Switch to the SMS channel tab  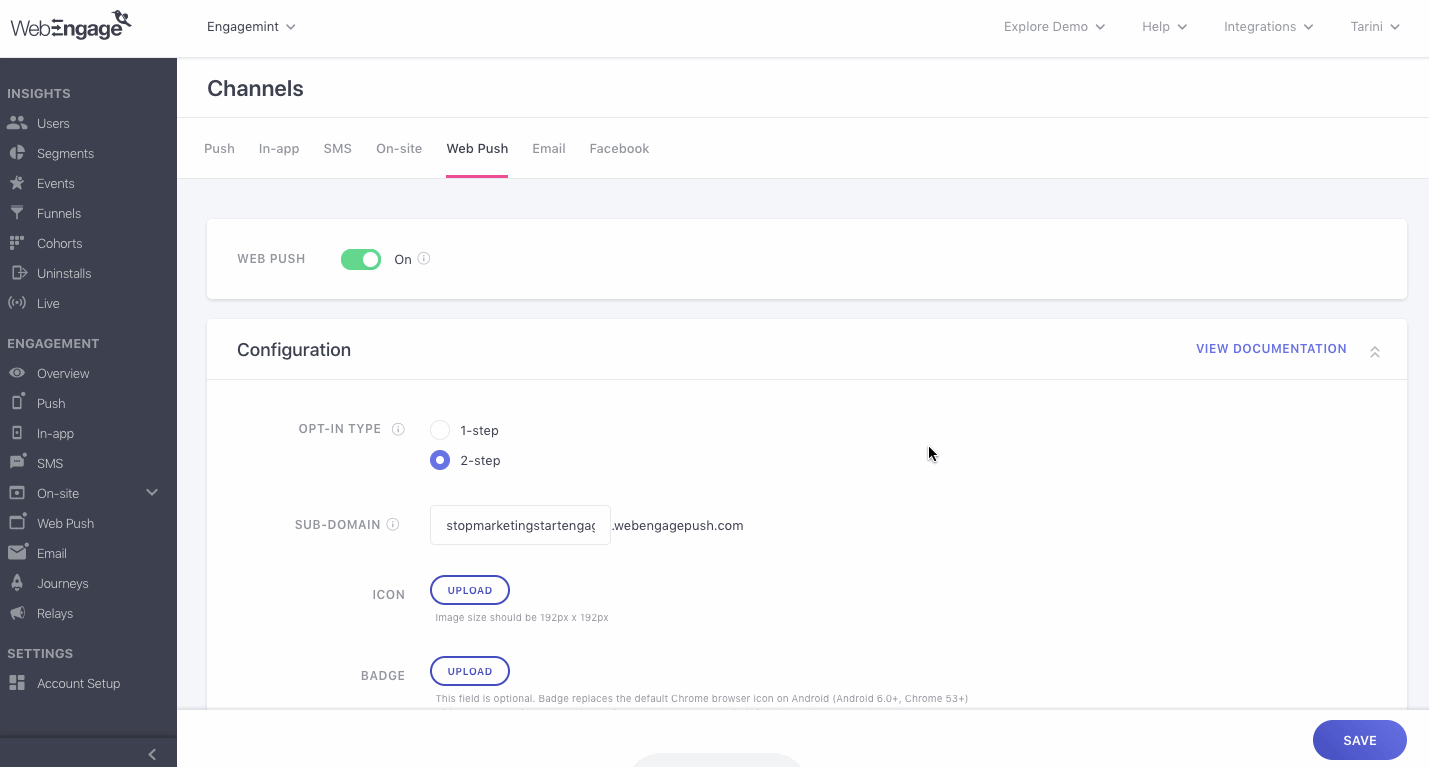[x=338, y=148]
